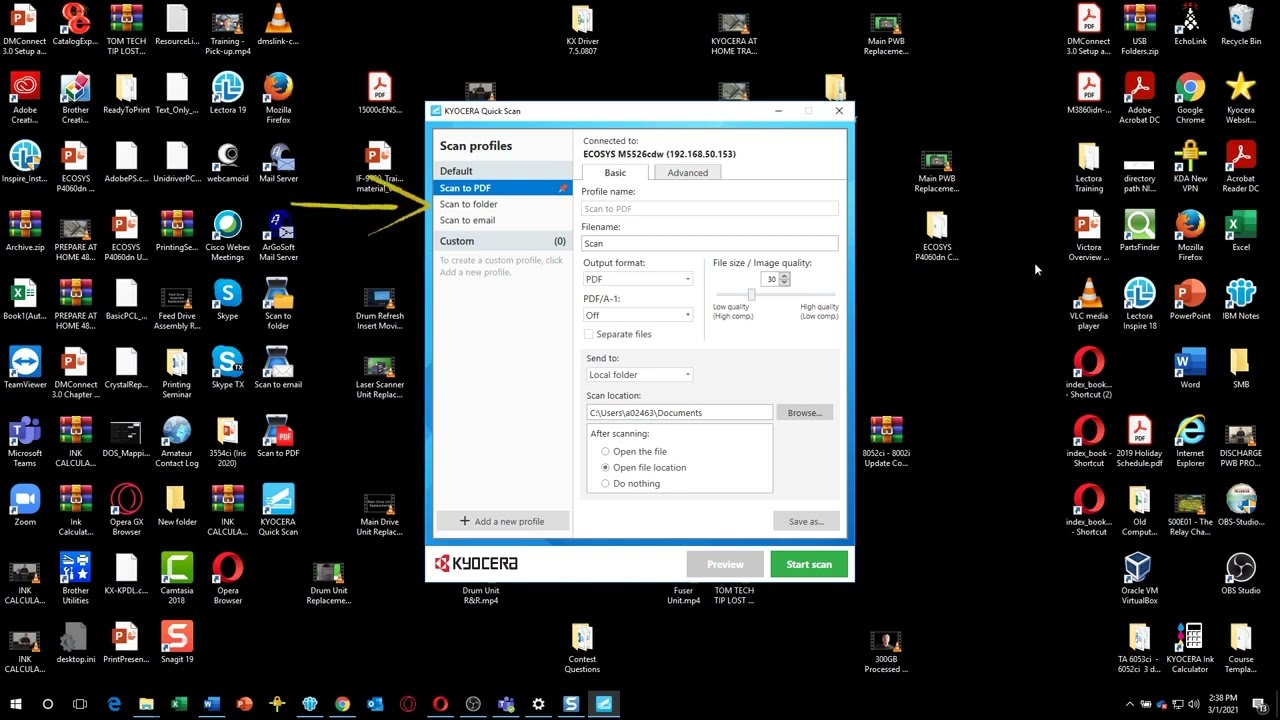Open the Adobe Acrobat DC desktop icon
This screenshot has width=1280, height=720.
click(x=1139, y=99)
